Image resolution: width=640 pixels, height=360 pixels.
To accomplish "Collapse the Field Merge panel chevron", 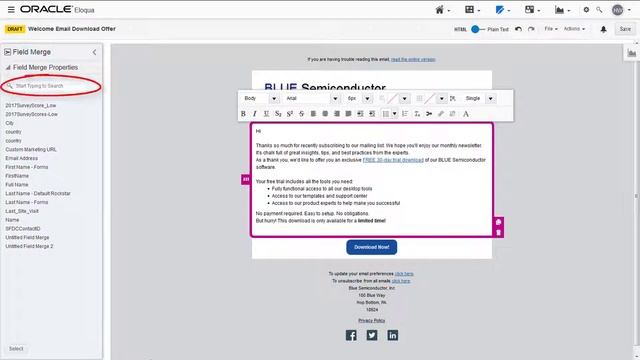I will (x=95, y=52).
